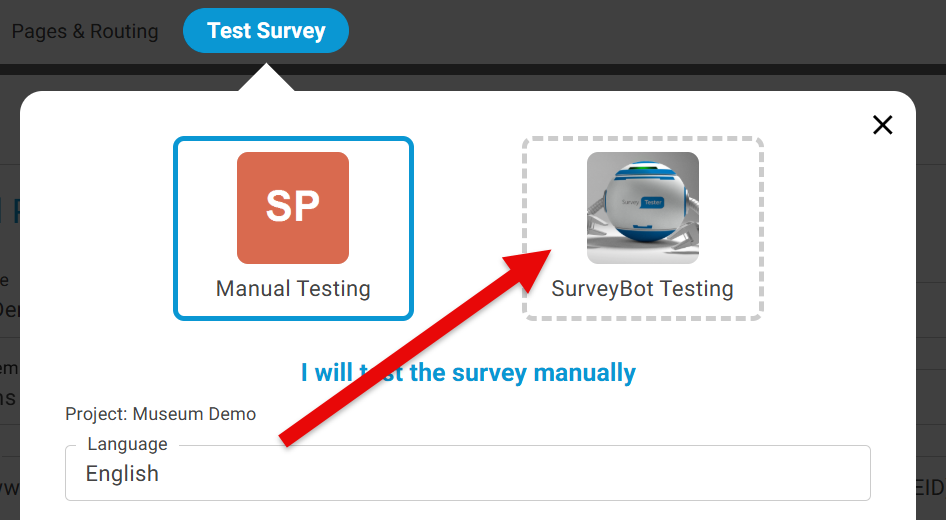Click the white SP letters in orange tile

click(292, 205)
